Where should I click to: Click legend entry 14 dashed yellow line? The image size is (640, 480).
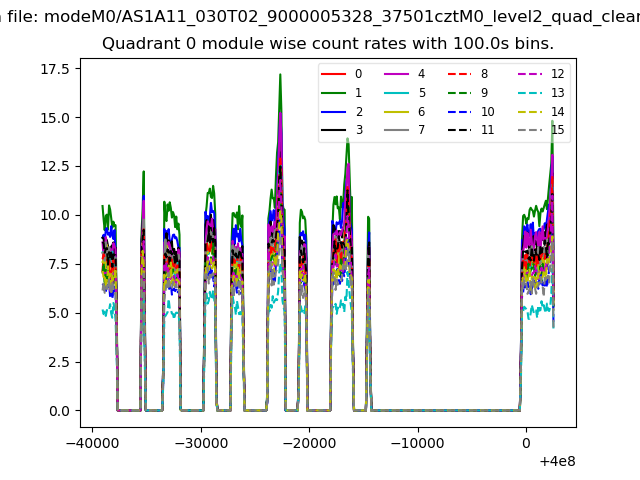coord(530,112)
